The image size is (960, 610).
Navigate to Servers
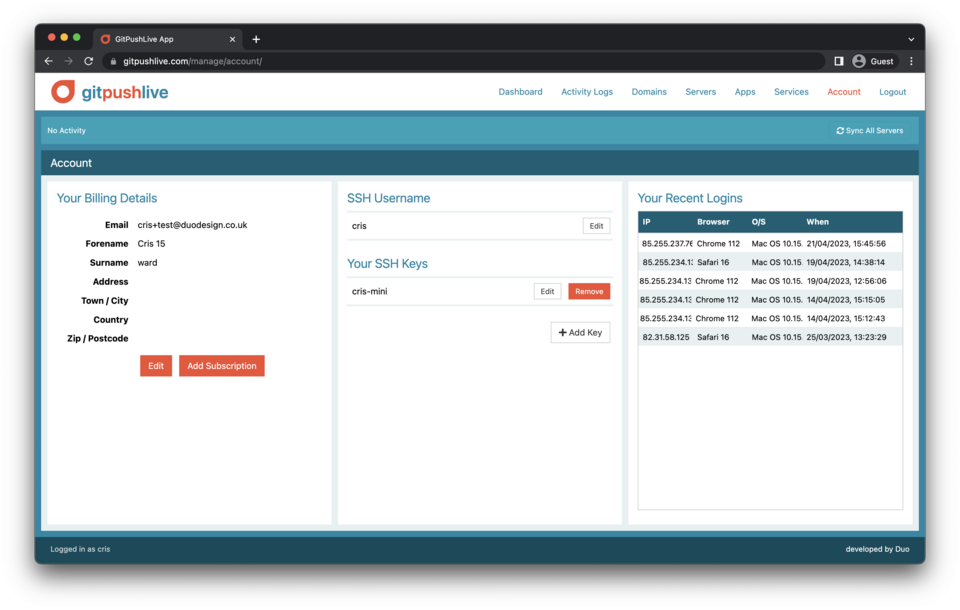click(x=700, y=92)
